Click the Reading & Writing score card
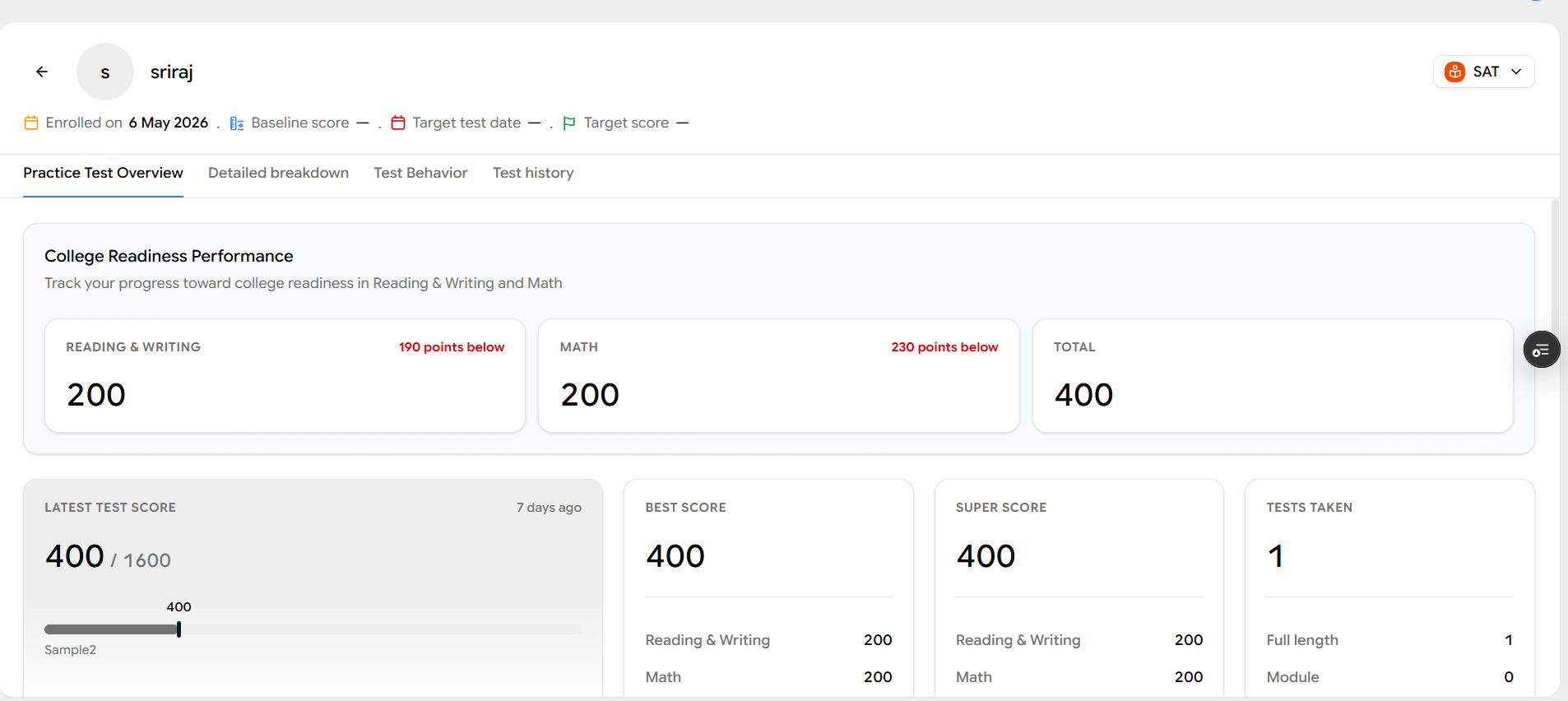 (285, 375)
